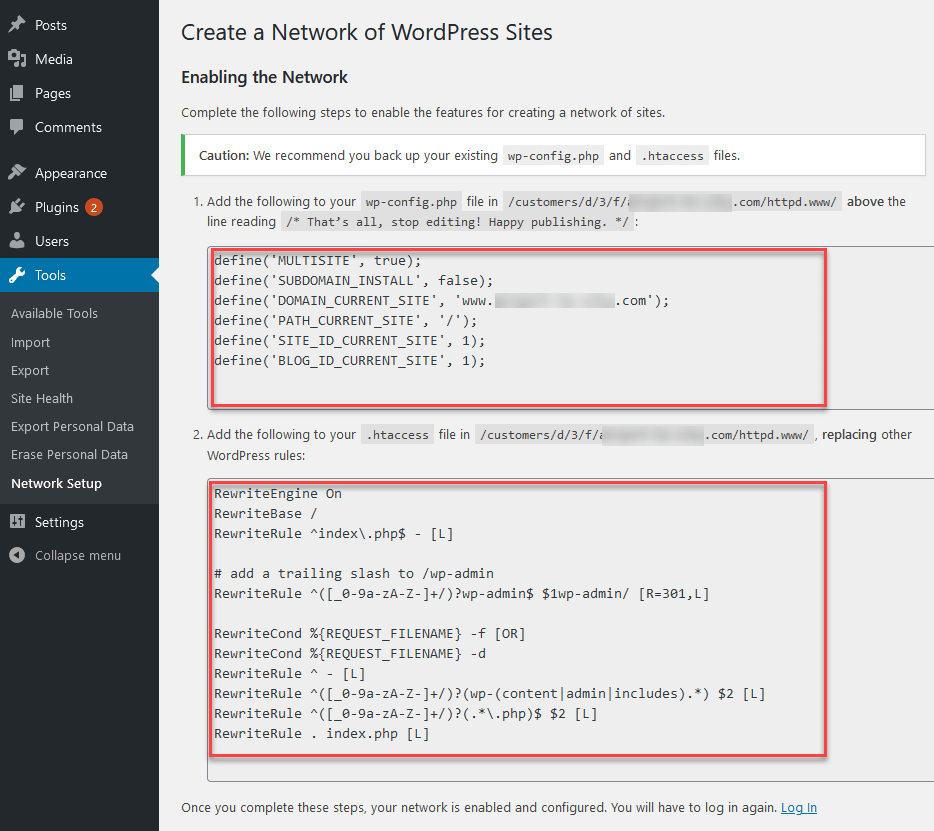Open the Appearance paintbrush icon
Viewport: 934px width, 831px height.
pyautogui.click(x=17, y=172)
